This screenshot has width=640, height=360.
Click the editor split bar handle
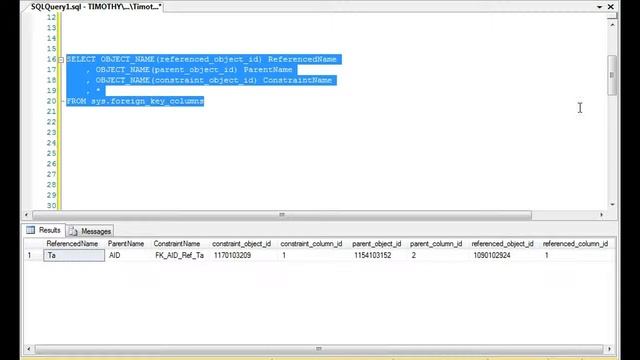[x=612, y=16]
